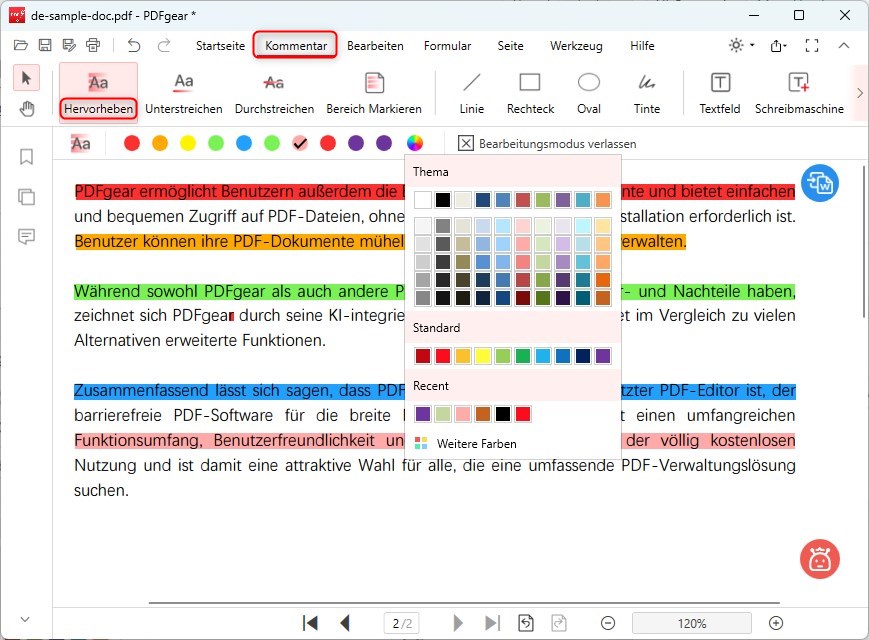Select the Unterstreichen underline tool
This screenshot has width=869, height=640.
183,93
